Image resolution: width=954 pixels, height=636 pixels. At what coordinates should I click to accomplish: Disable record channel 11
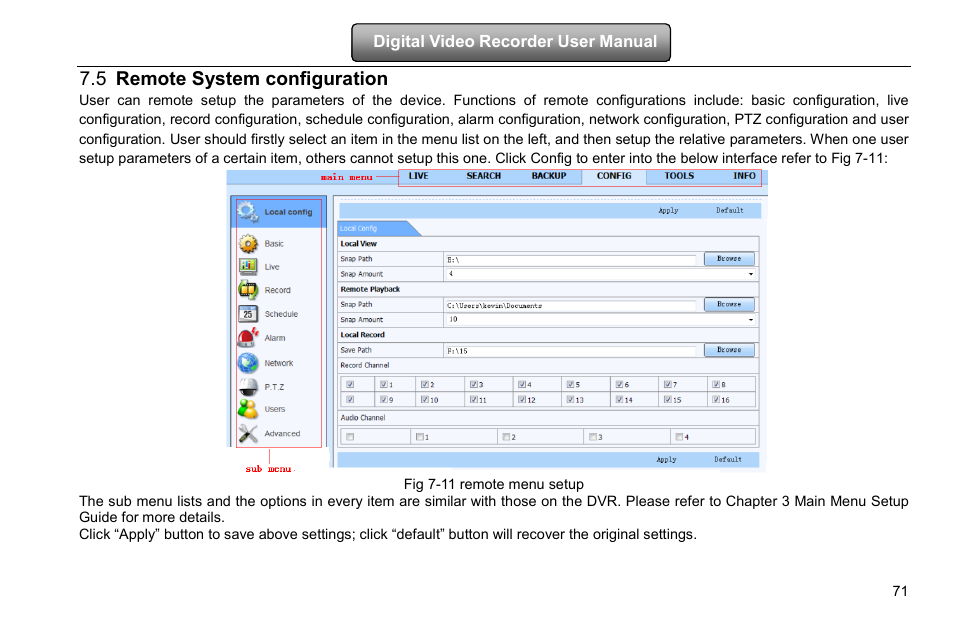pos(473,399)
